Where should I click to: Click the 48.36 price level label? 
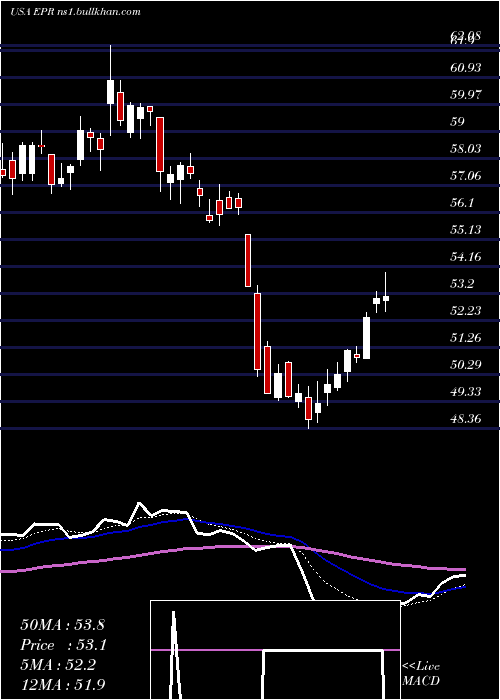pyautogui.click(x=465, y=419)
